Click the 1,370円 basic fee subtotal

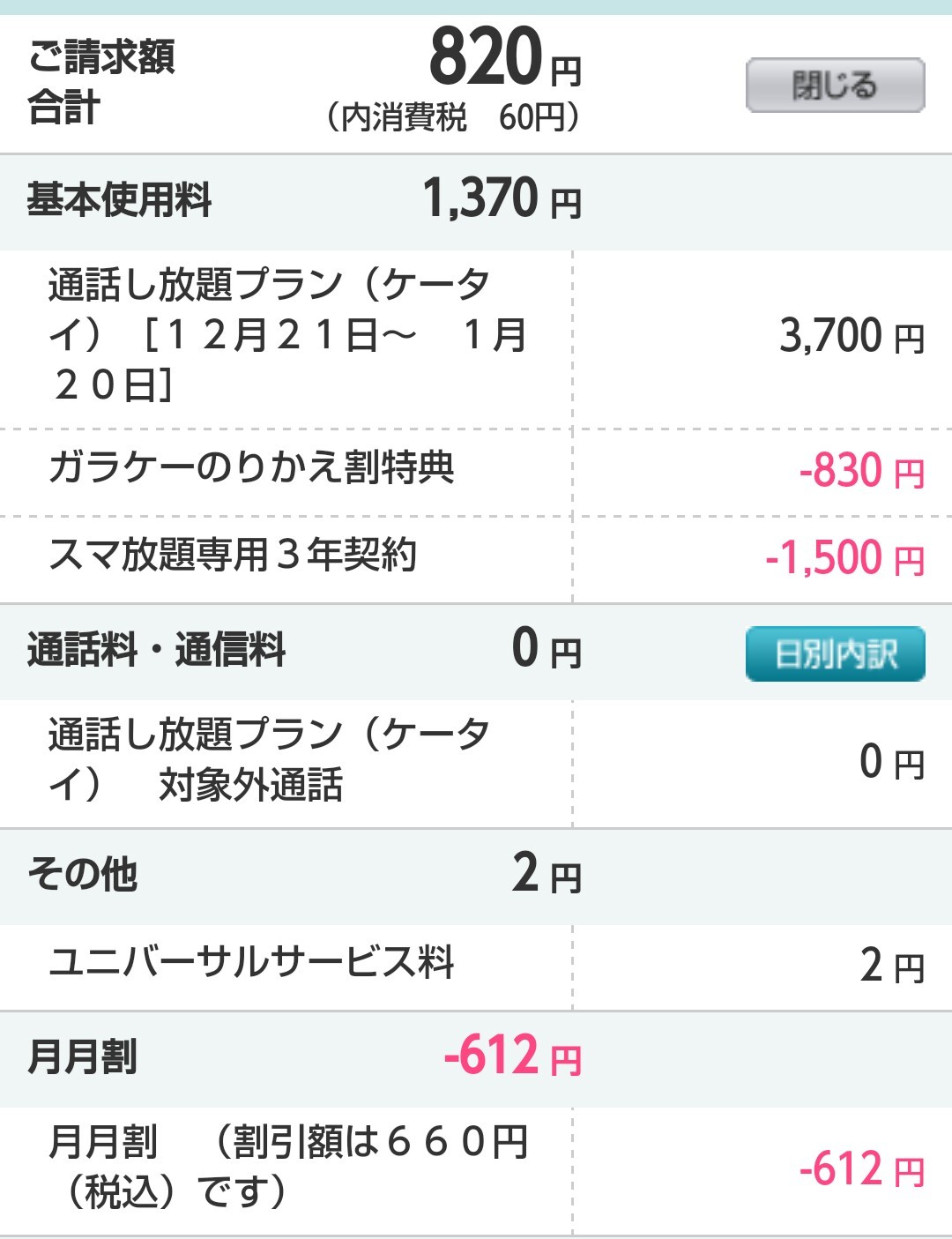[501, 199]
